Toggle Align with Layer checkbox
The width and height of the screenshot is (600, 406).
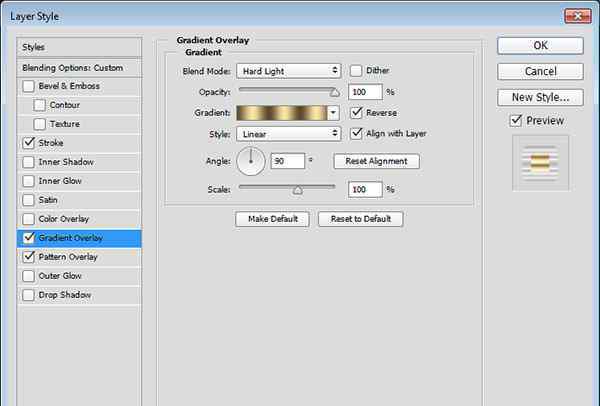click(356, 134)
